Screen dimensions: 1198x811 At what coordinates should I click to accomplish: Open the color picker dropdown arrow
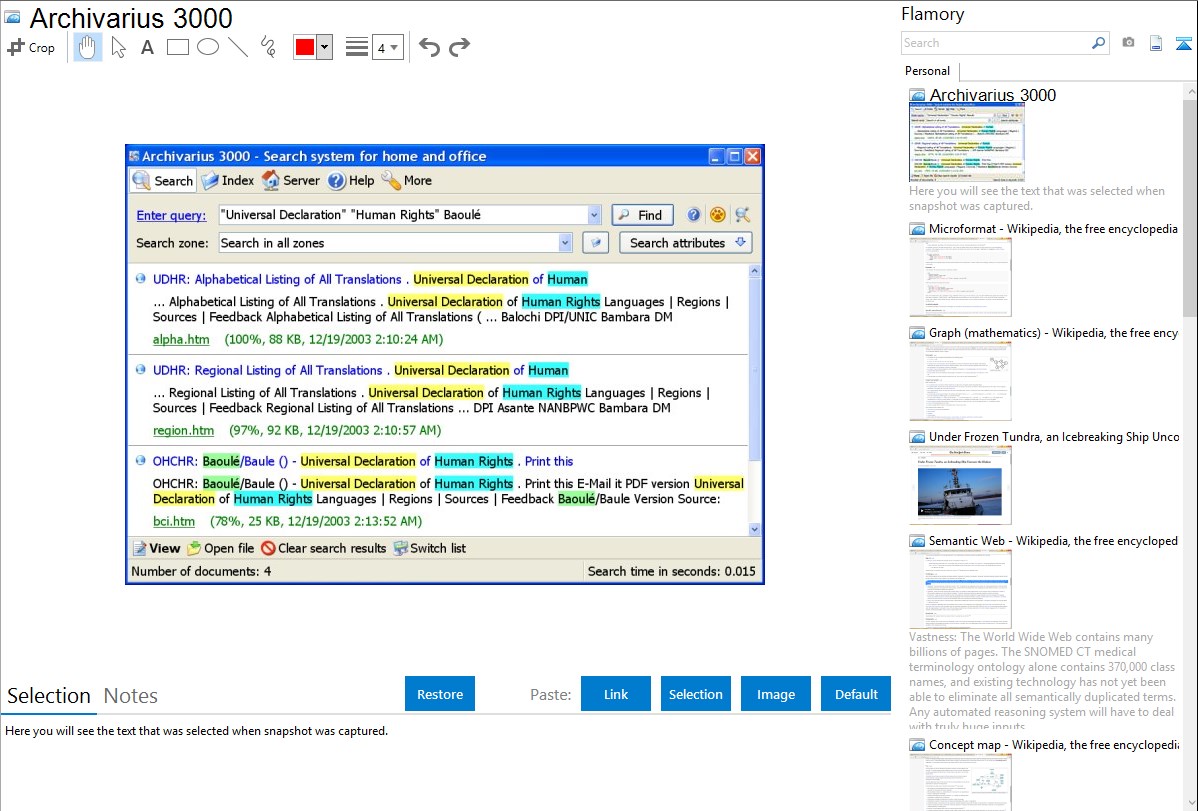(x=324, y=47)
